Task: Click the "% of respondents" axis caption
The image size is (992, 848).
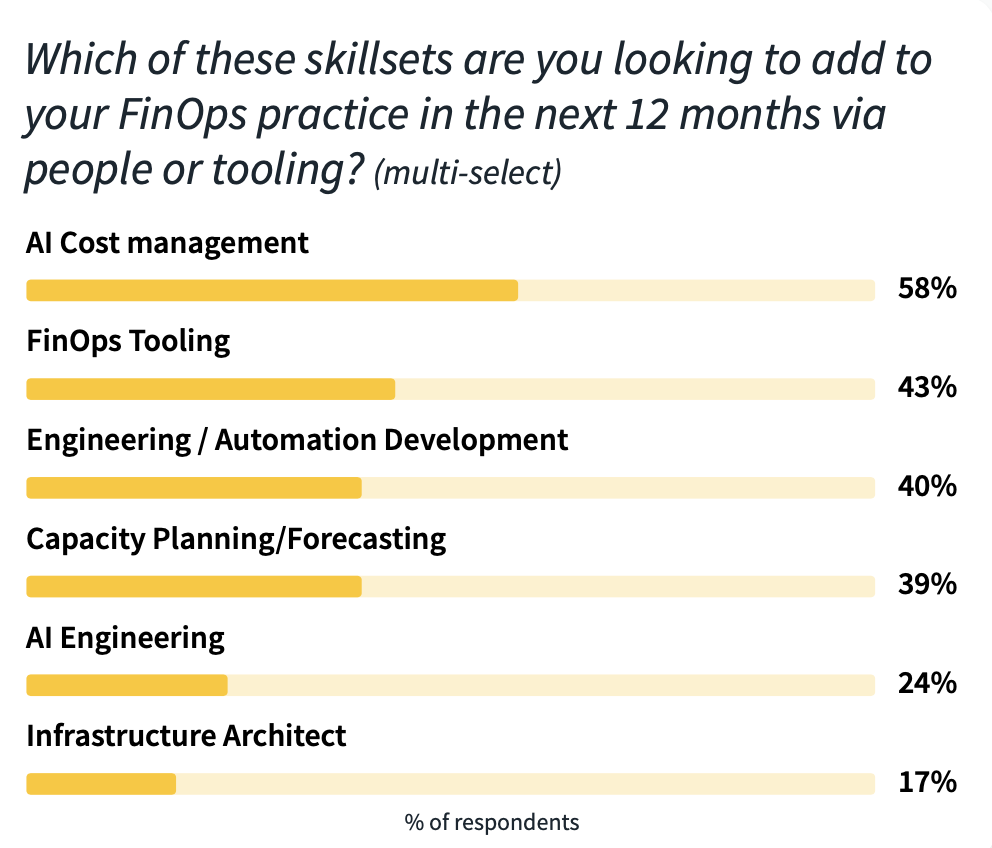Action: coord(492,823)
